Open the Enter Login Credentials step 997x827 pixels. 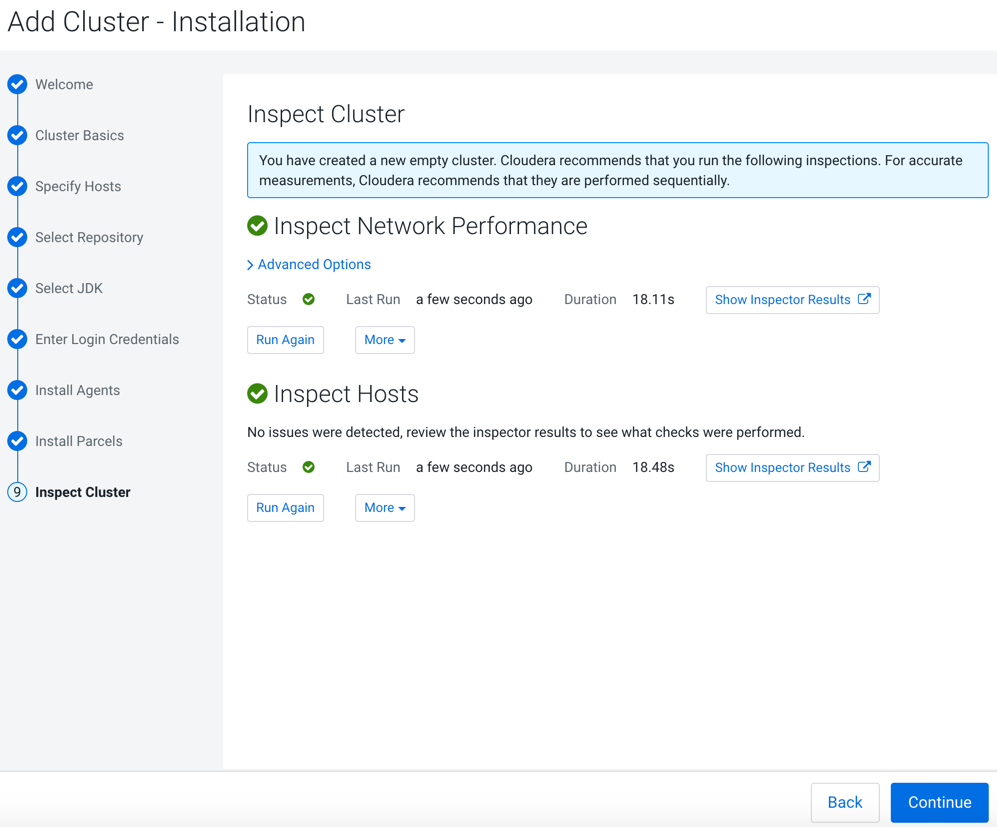107,340
